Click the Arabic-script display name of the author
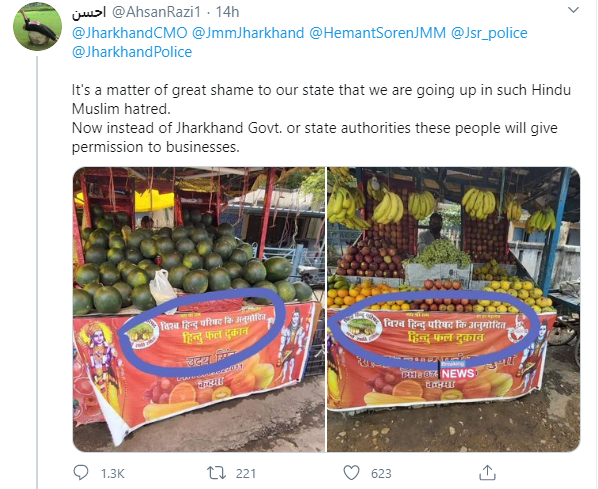Image resolution: width=598 pixels, height=489 pixels. click(88, 13)
